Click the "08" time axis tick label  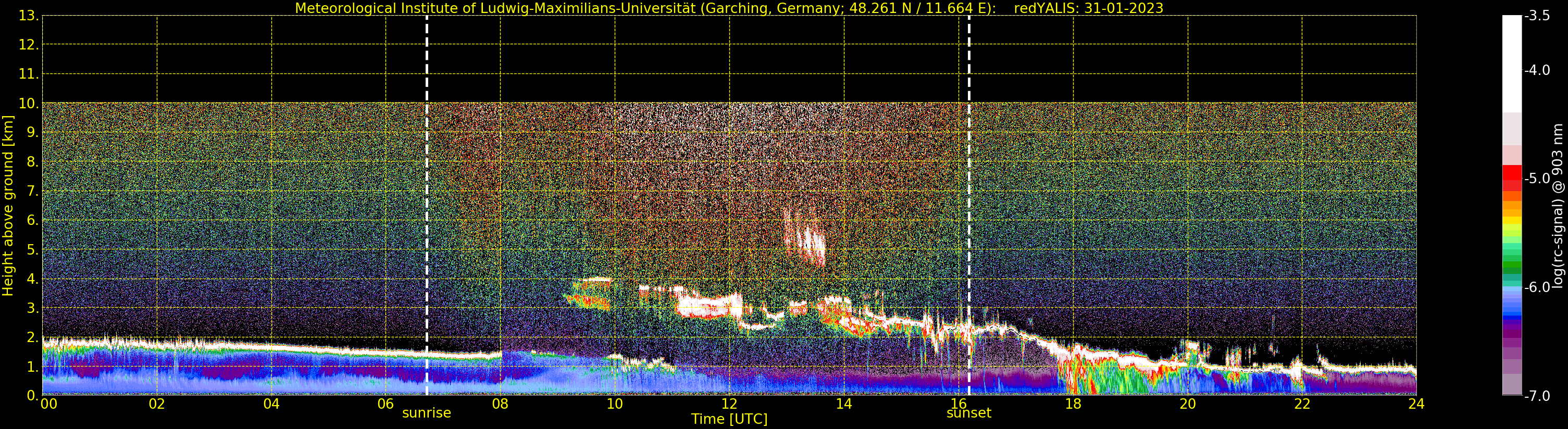[500, 404]
